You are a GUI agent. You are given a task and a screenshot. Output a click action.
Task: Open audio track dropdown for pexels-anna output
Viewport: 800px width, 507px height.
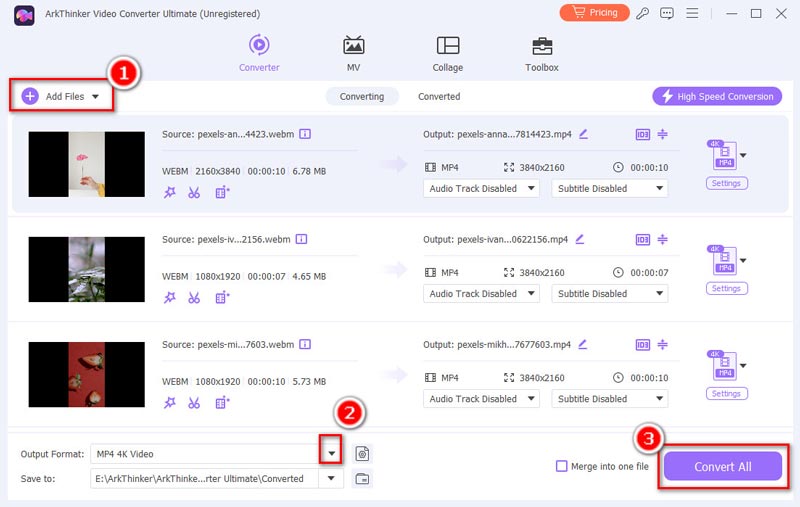coord(481,188)
